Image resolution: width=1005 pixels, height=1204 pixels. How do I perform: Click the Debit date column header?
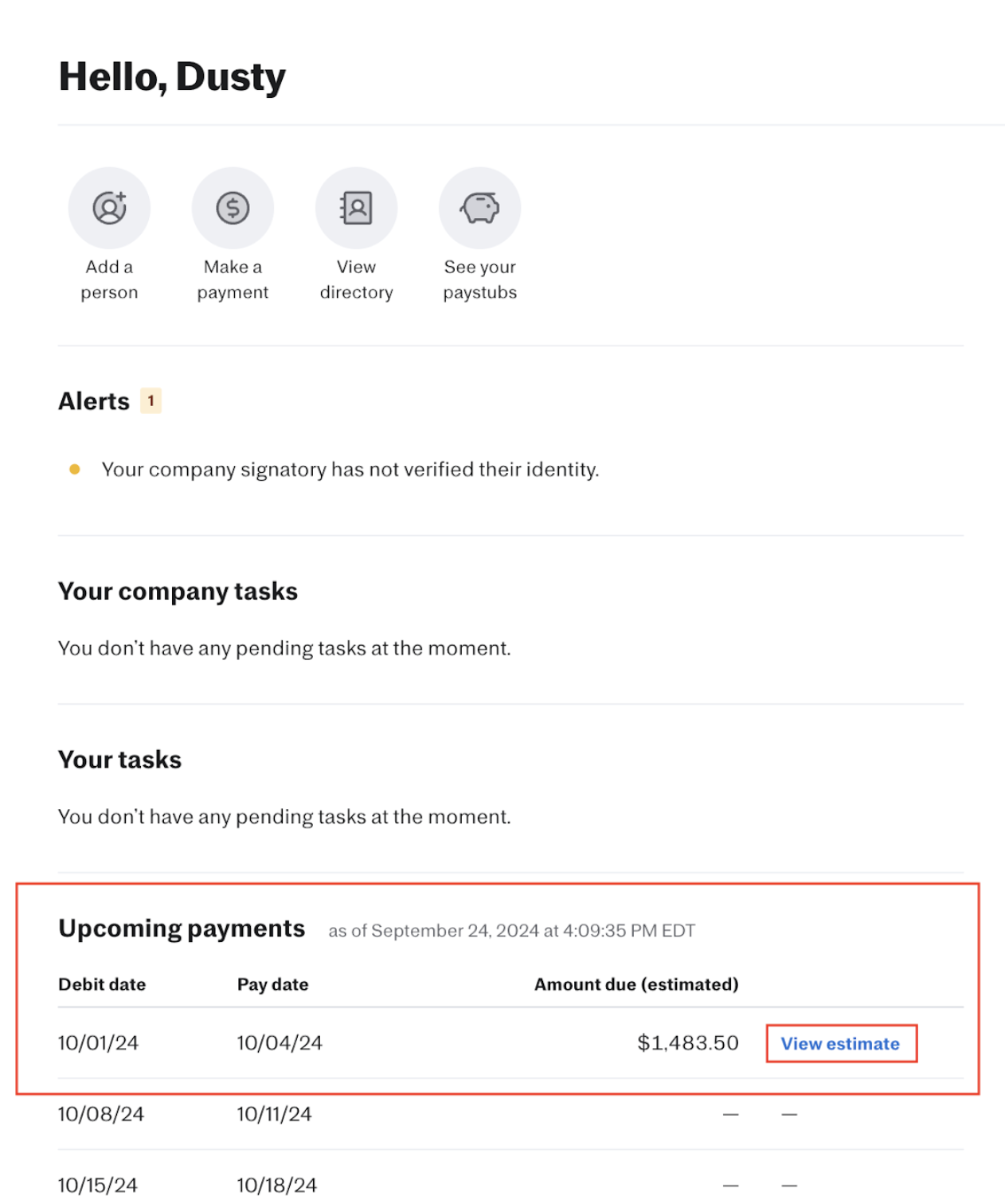[102, 984]
